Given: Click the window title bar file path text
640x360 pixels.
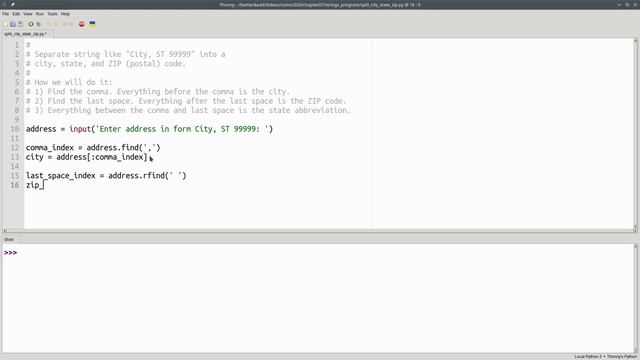Looking at the screenshot, I should click(x=320, y=5).
